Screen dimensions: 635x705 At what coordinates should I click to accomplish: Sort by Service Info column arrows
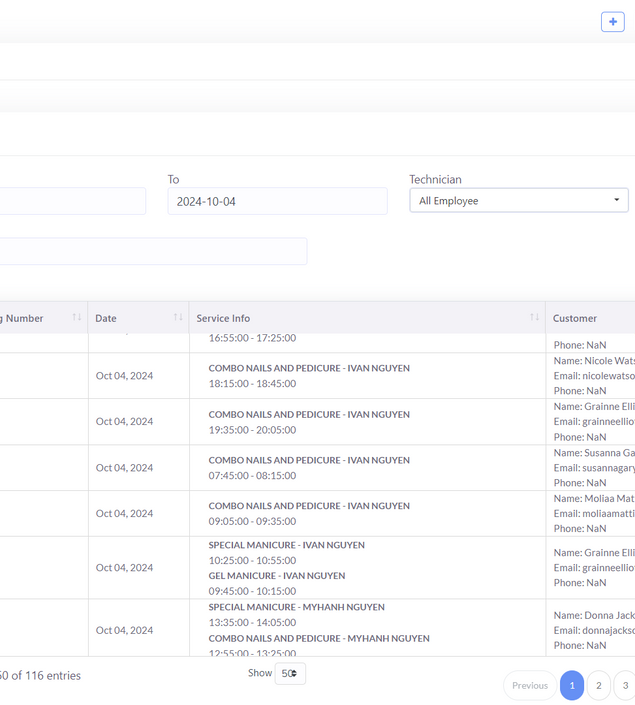tap(534, 318)
